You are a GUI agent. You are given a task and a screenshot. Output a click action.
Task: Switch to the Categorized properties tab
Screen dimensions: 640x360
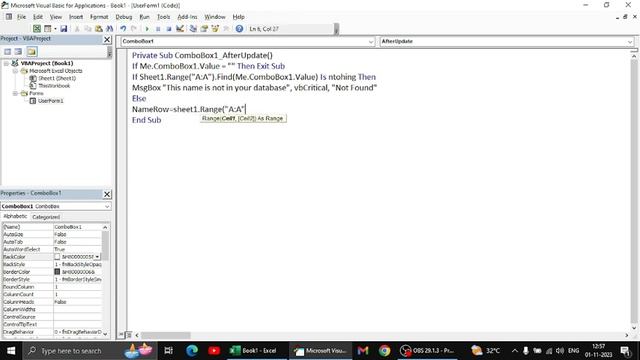pos(46,217)
